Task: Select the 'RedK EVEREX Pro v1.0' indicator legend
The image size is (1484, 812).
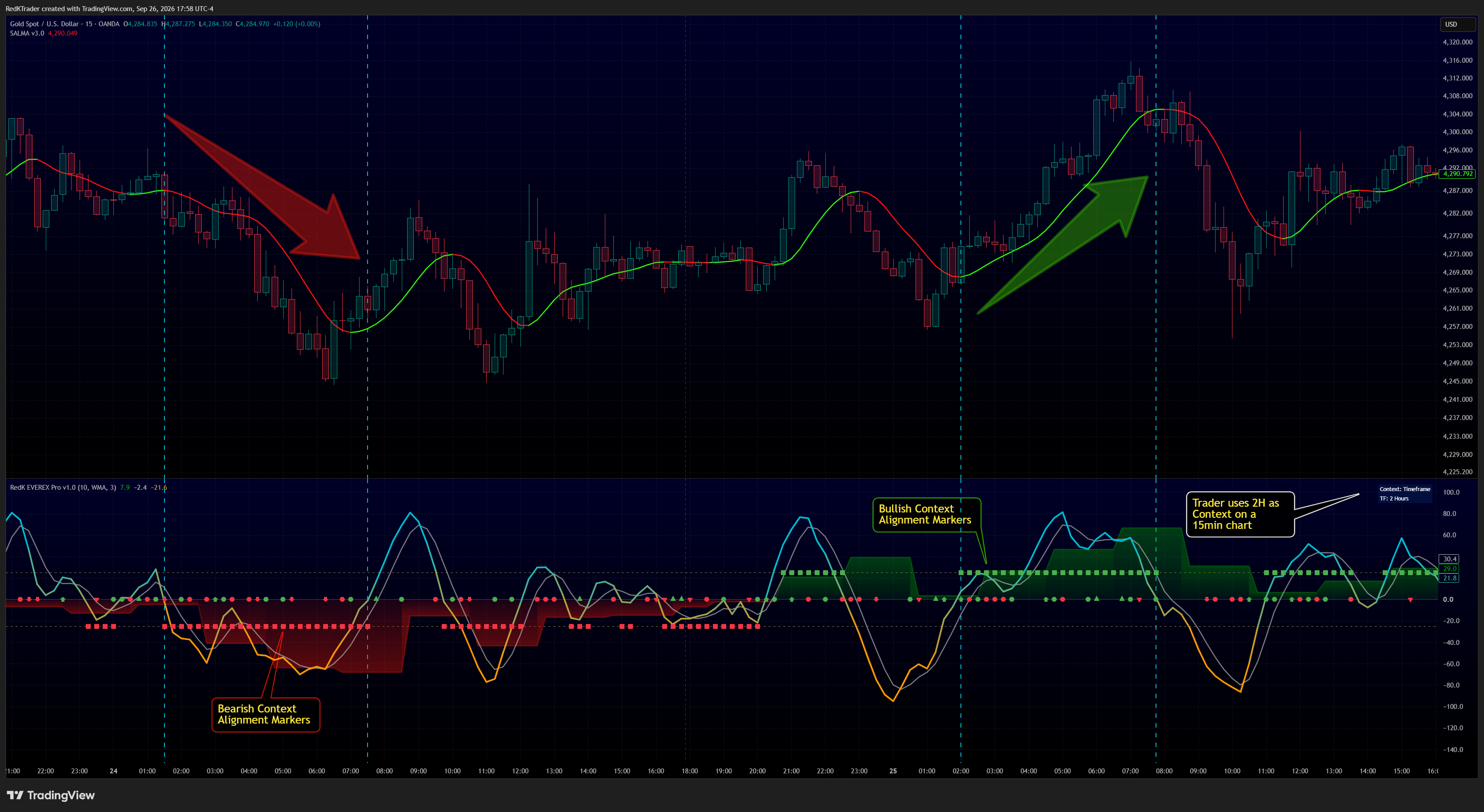Action: pos(63,487)
